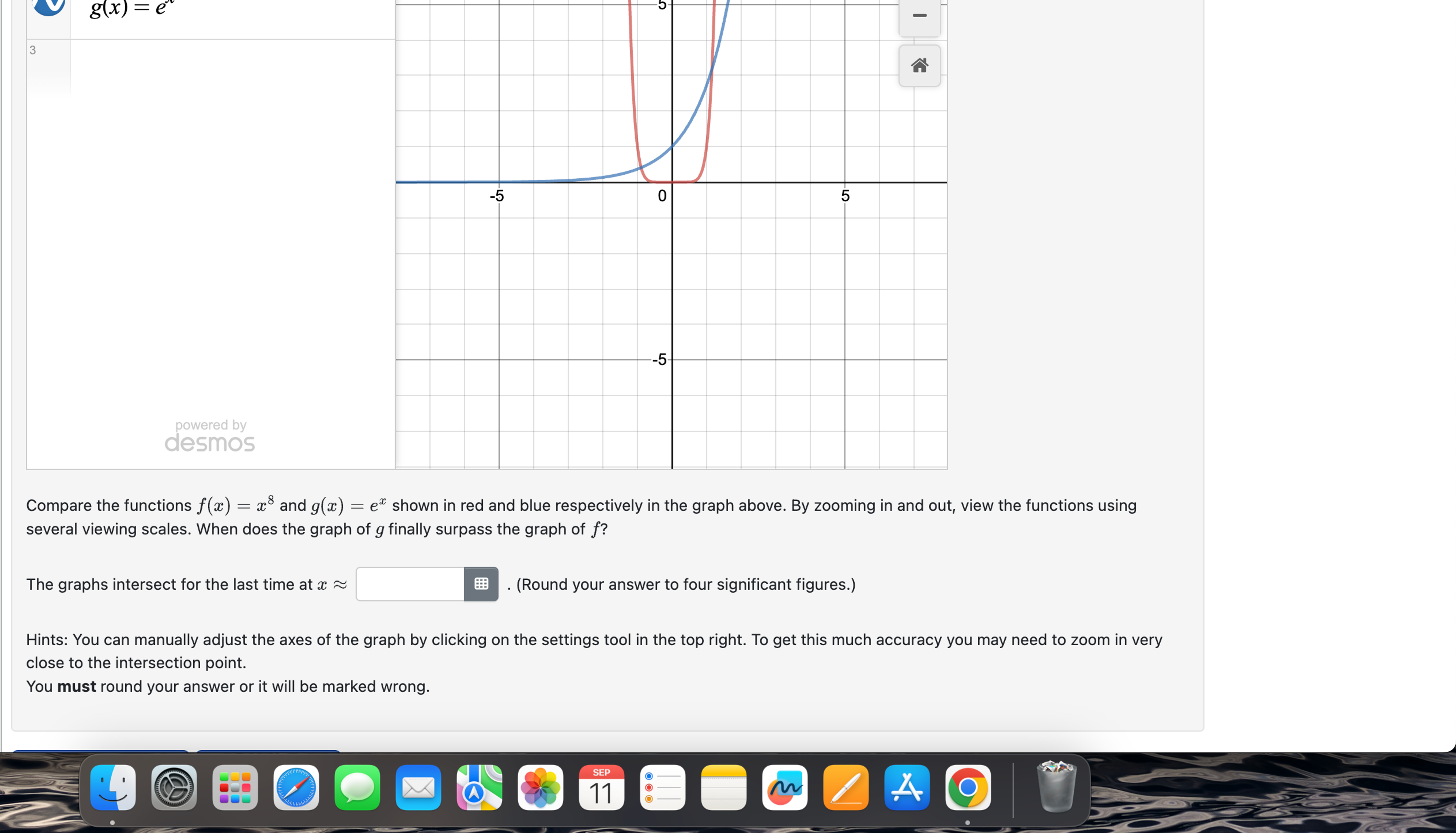This screenshot has height=833, width=1456.
Task: Open Reminders from the dock
Action: coord(662,788)
